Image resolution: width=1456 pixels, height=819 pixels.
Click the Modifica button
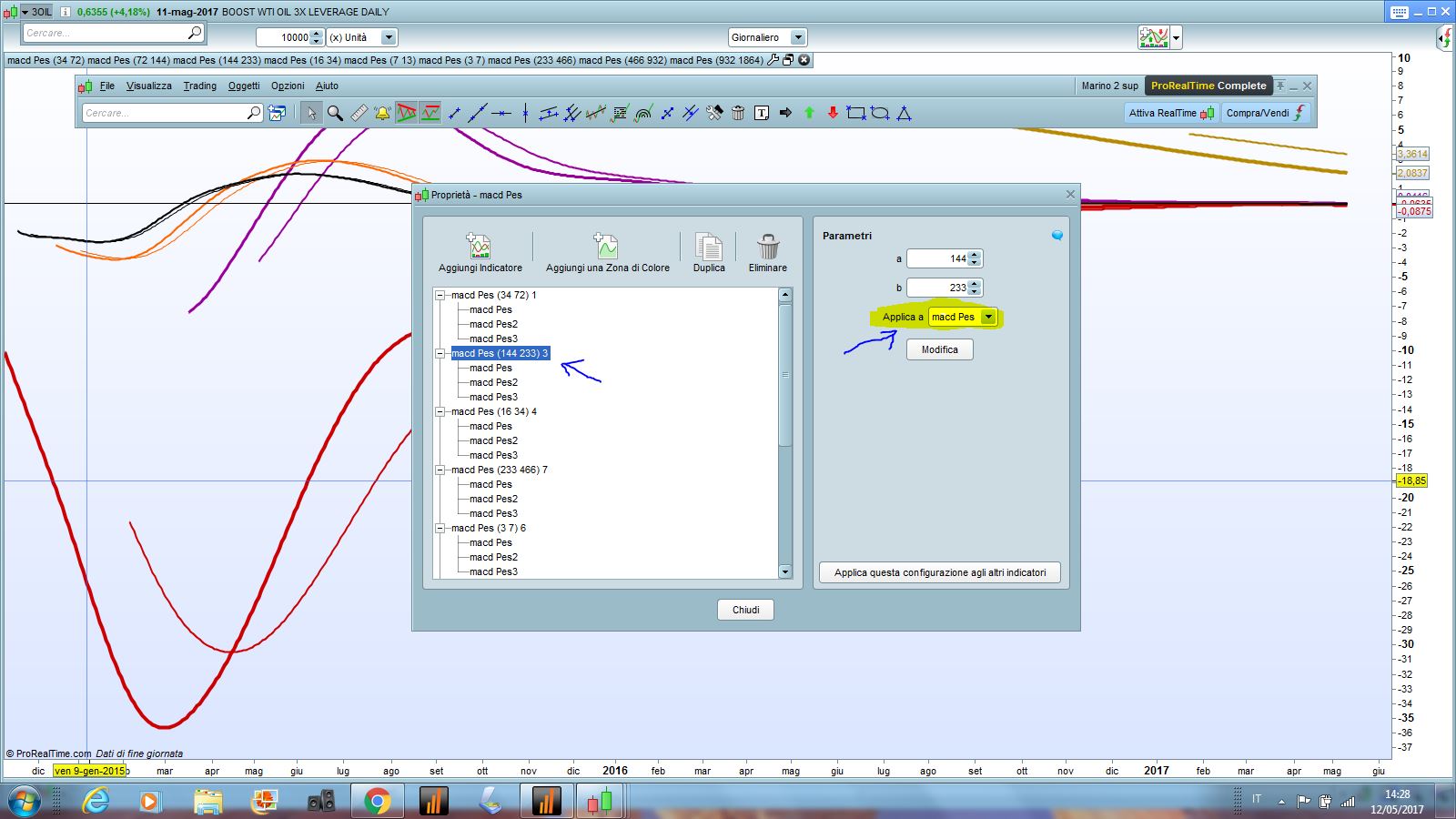[x=939, y=349]
